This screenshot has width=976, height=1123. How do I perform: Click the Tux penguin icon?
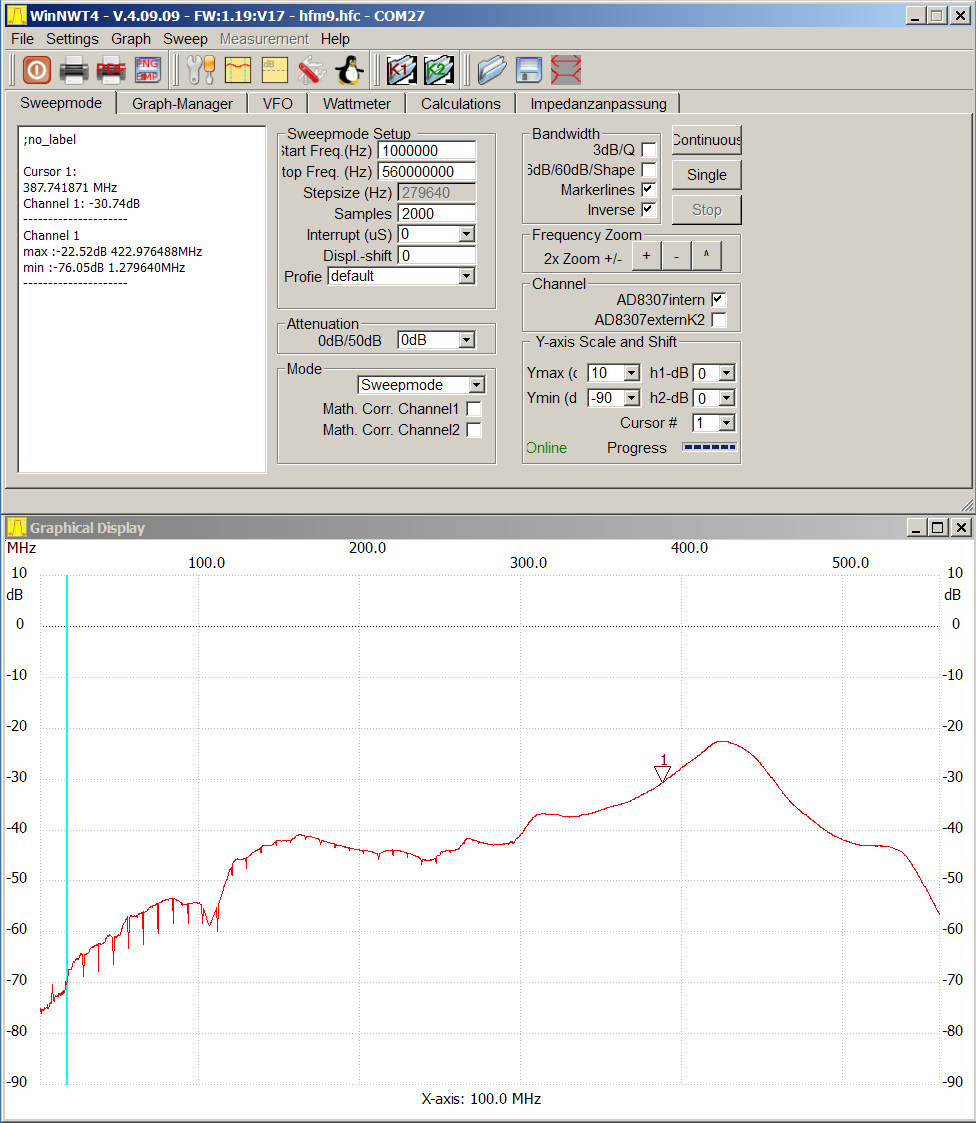coord(348,70)
